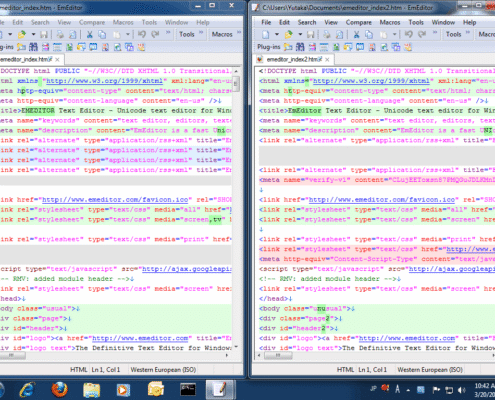Click first folder plug-in icon in right window
Image resolution: width=495 pixels, height=400 pixels.
[x=288, y=47]
